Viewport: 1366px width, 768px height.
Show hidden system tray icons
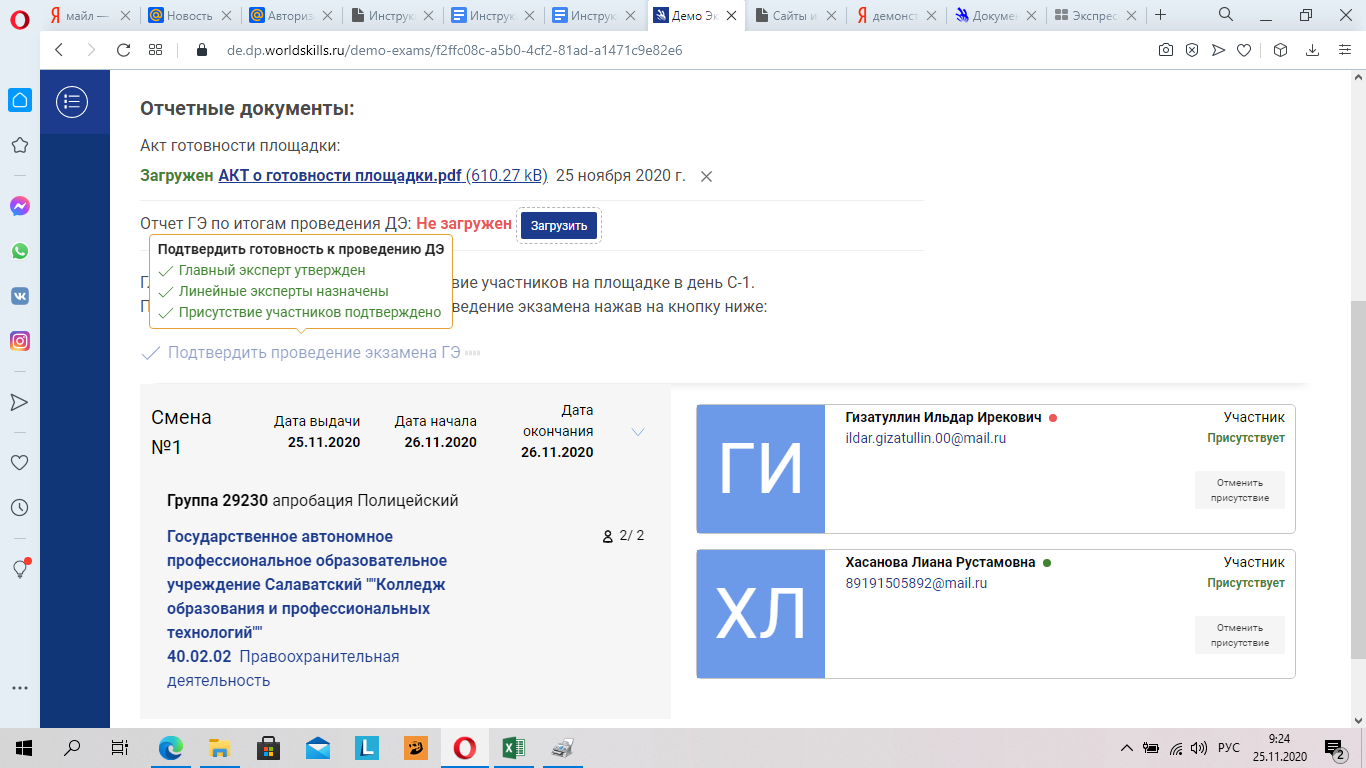(1127, 748)
